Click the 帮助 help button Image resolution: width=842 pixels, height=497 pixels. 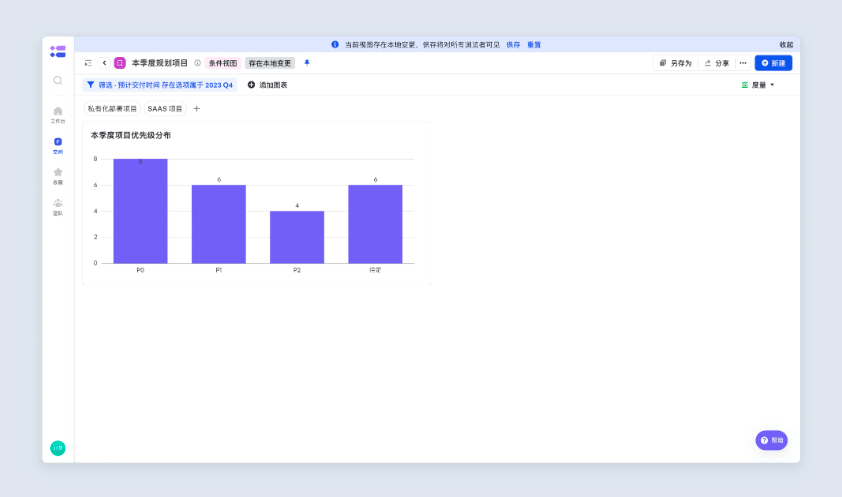point(772,440)
